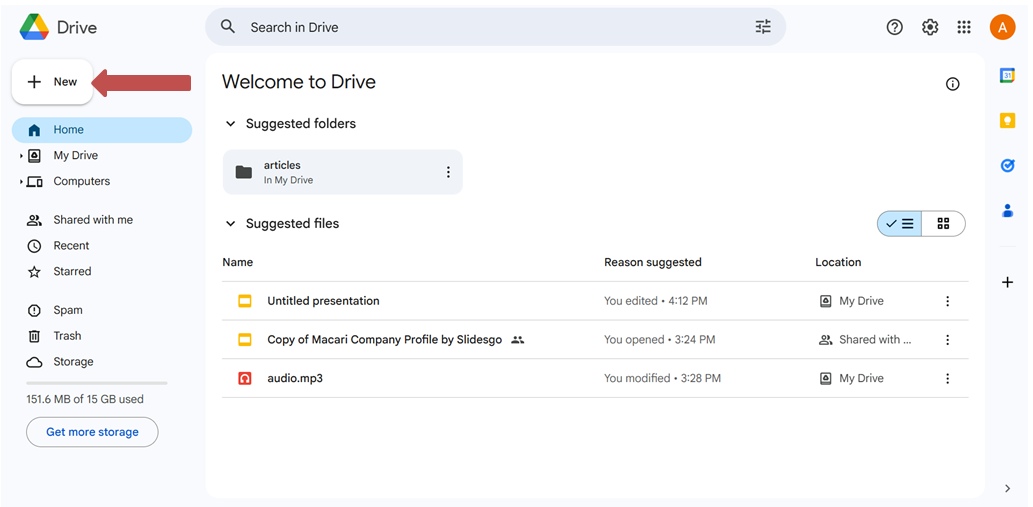The width and height of the screenshot is (1033, 507).
Task: Click Get add-ons plus icon
Action: pos(1007,282)
